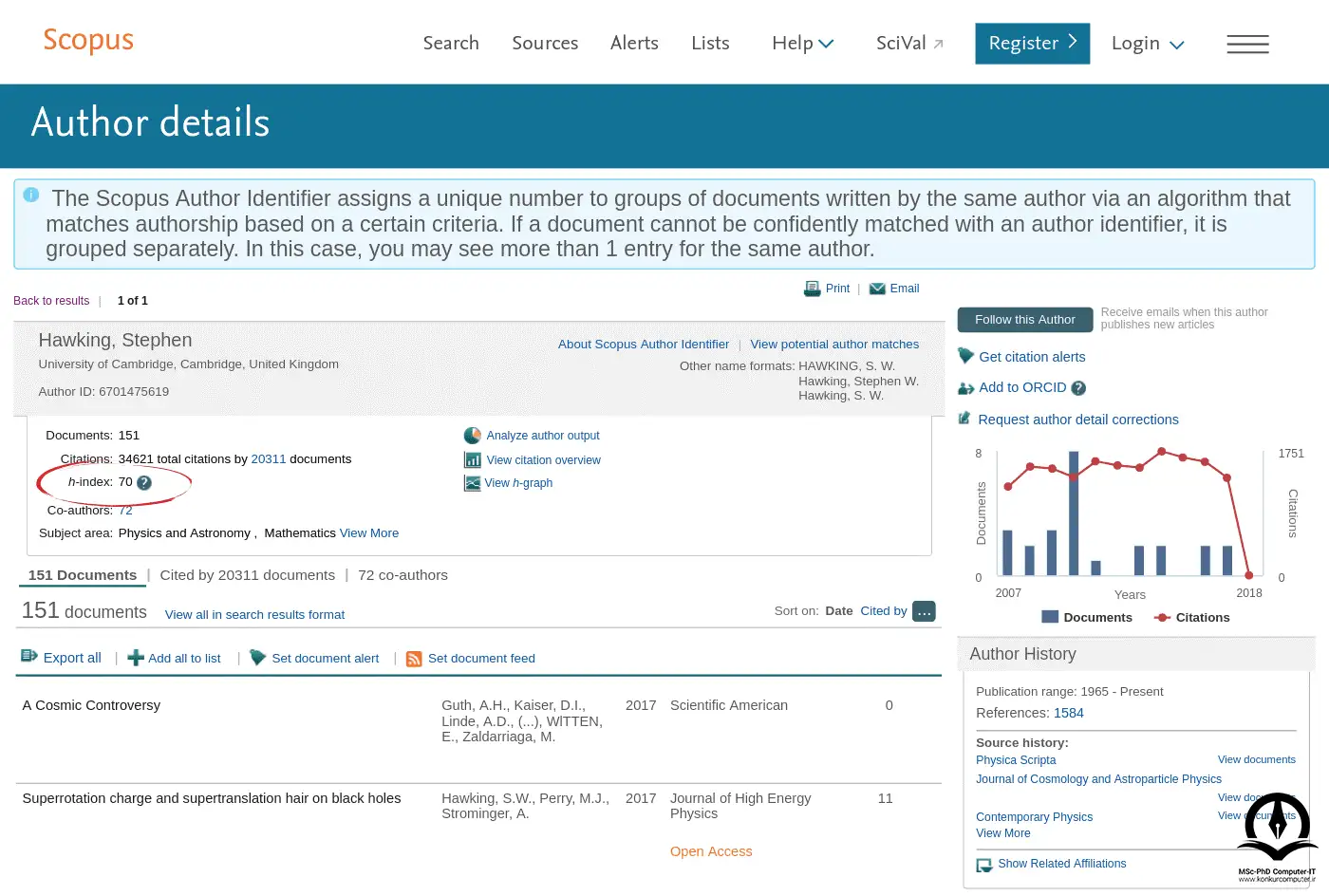Click the info icon in the notice banner

tap(30, 195)
